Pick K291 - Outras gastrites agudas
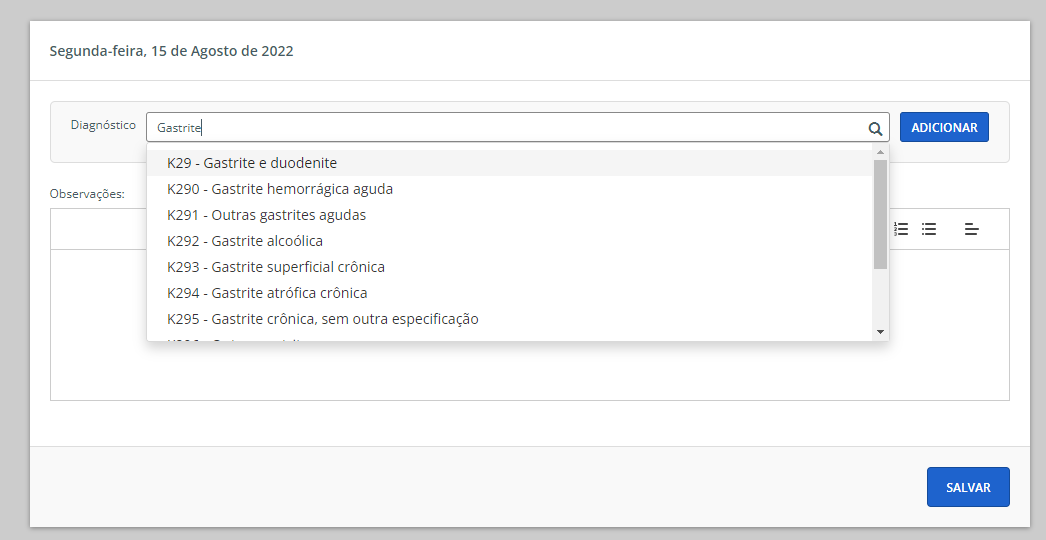Image resolution: width=1046 pixels, height=540 pixels. click(x=266, y=215)
